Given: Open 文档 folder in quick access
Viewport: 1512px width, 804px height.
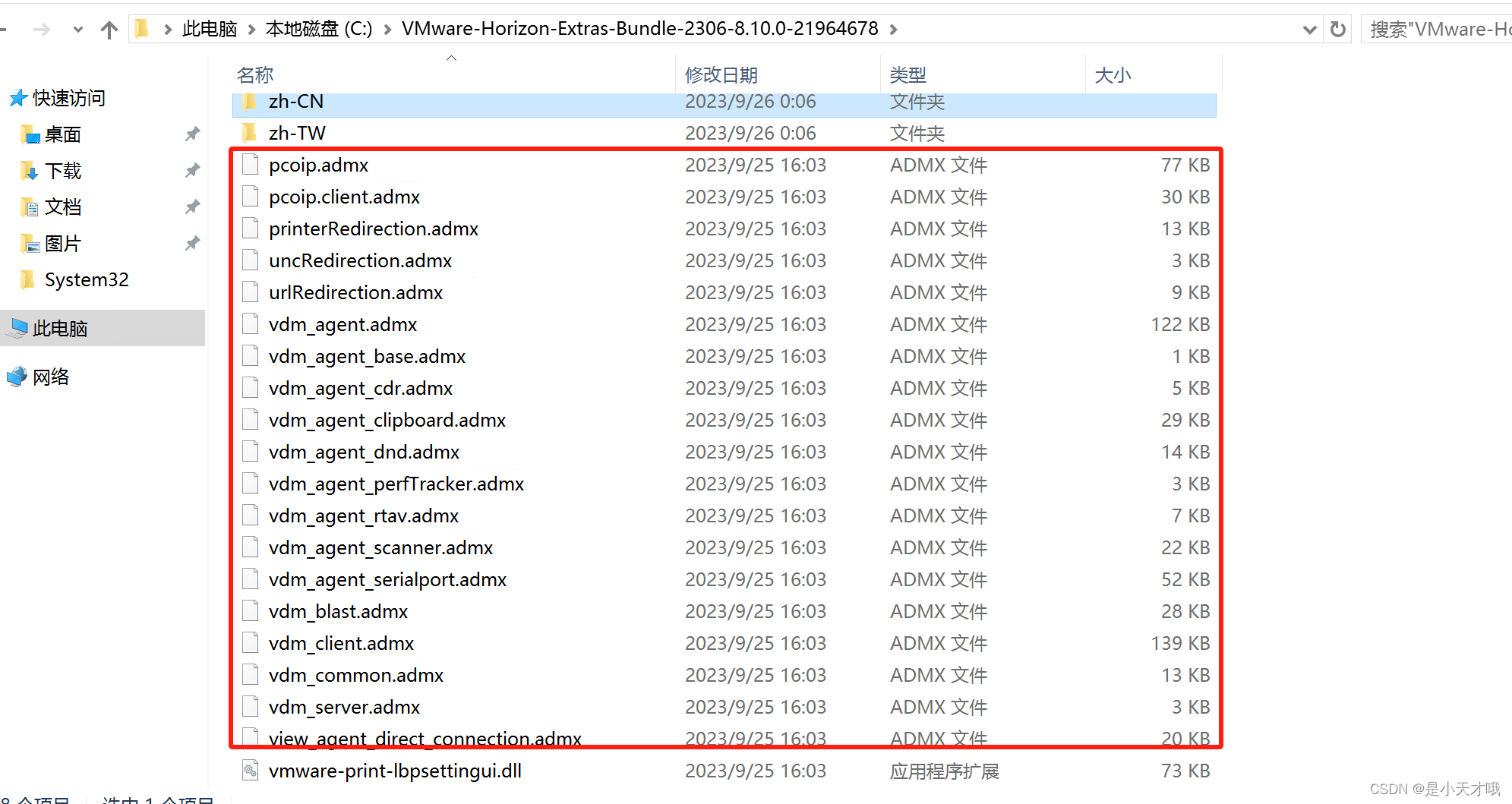Looking at the screenshot, I should [x=63, y=207].
